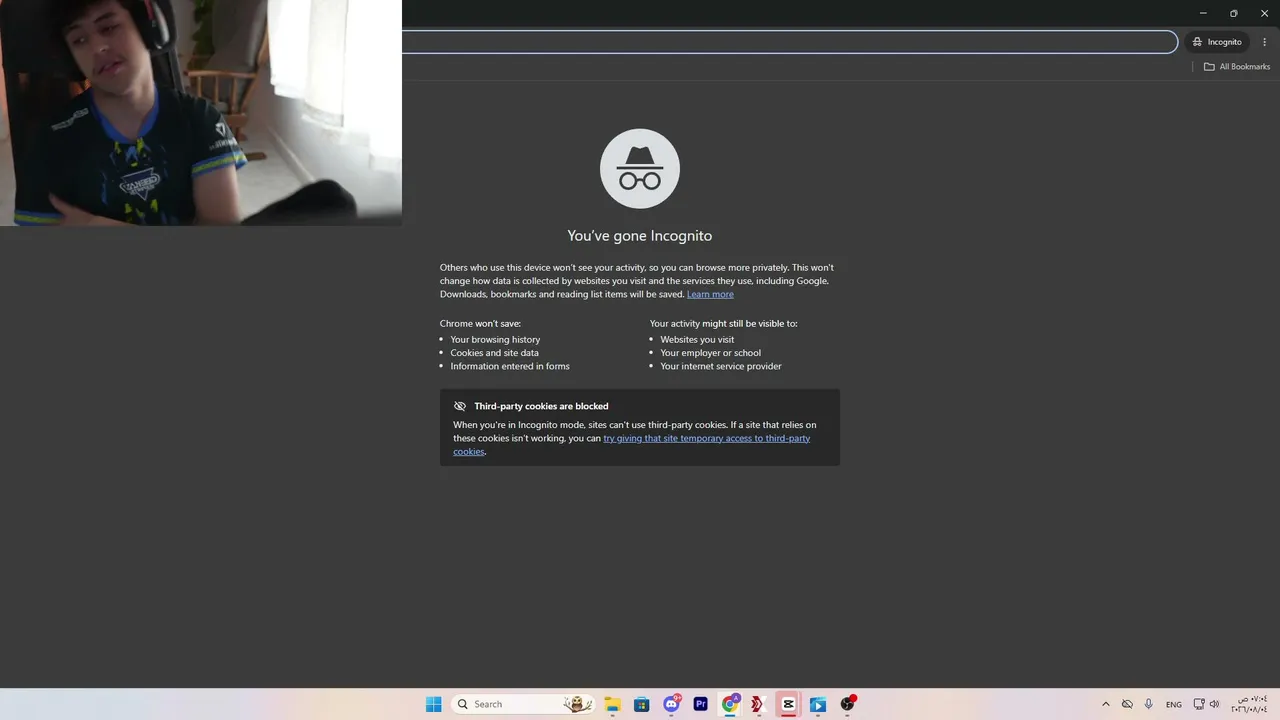Image resolution: width=1280 pixels, height=720 pixels.
Task: Click the microphone icon in the system tray
Action: [x=1149, y=704]
